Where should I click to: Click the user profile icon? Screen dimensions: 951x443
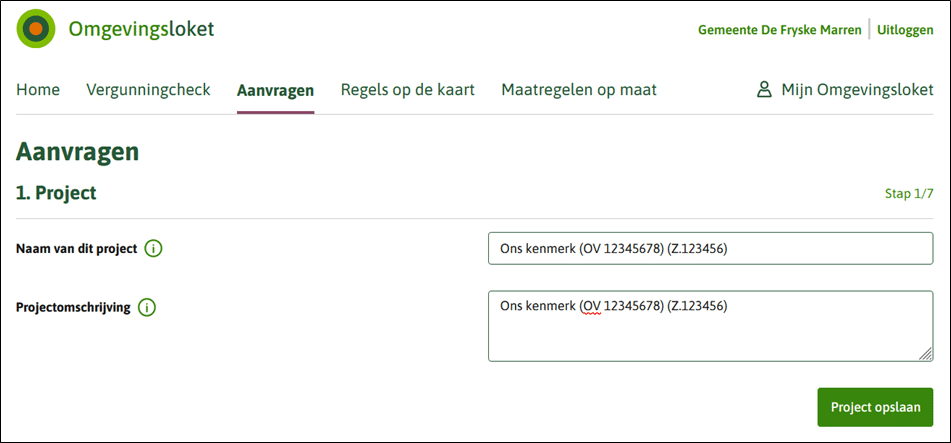click(x=764, y=90)
